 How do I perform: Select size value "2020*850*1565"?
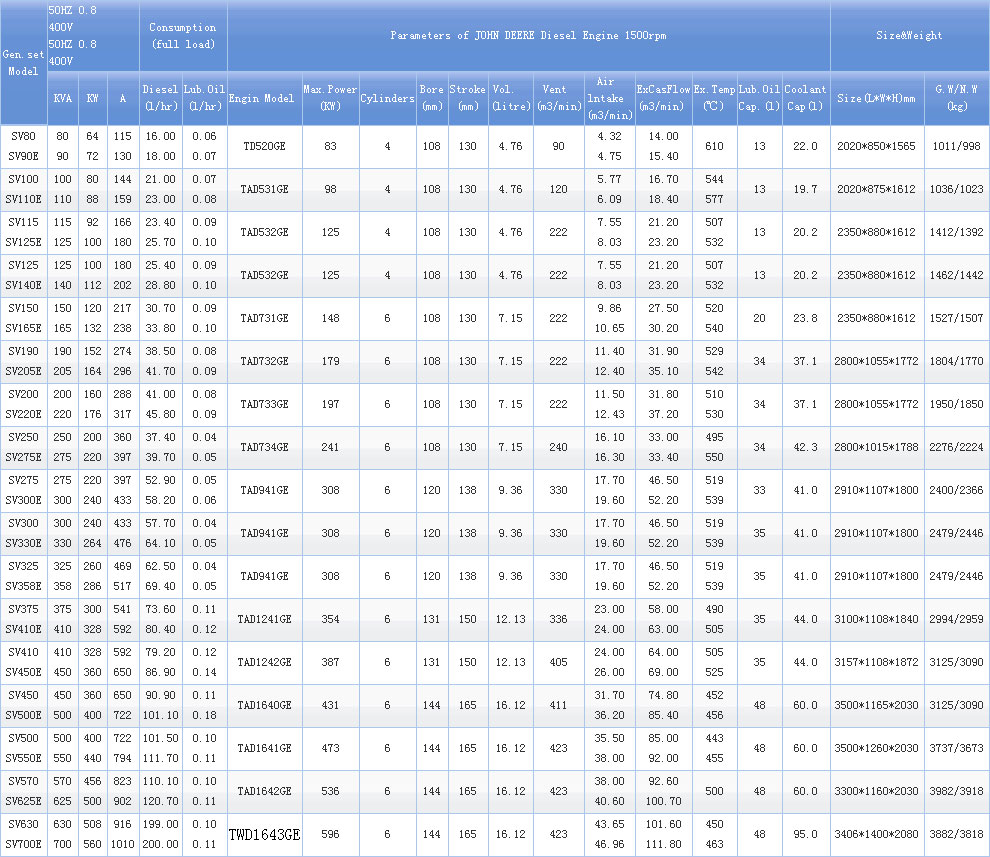pos(876,146)
